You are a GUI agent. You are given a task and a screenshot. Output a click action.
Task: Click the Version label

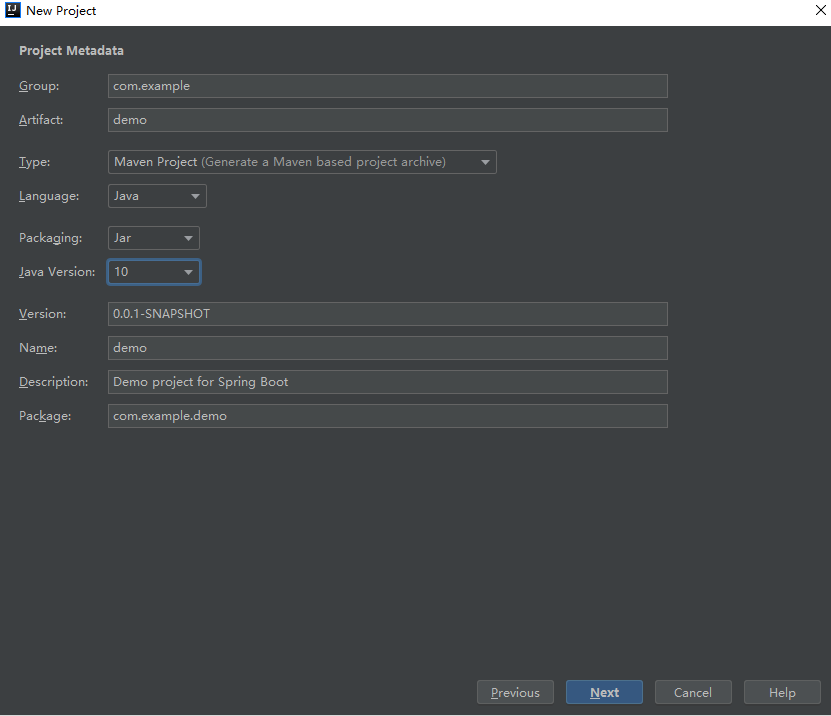click(x=43, y=314)
